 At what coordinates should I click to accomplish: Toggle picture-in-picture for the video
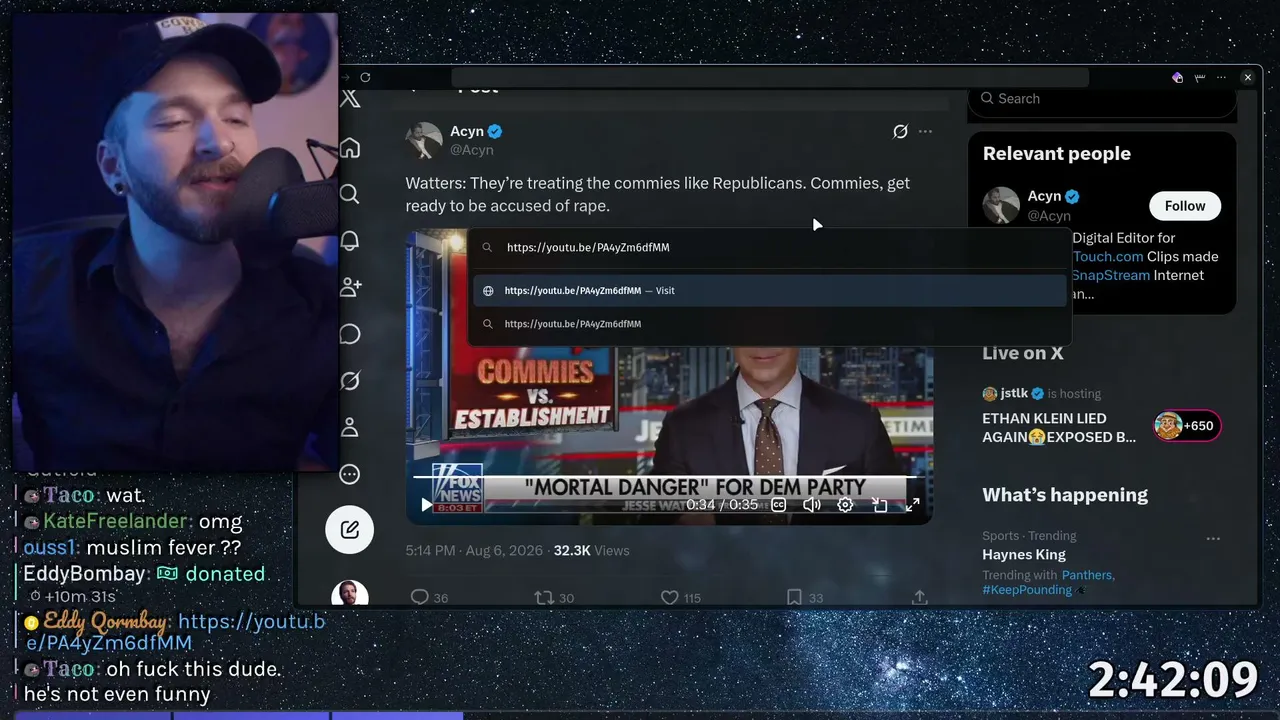(x=879, y=505)
